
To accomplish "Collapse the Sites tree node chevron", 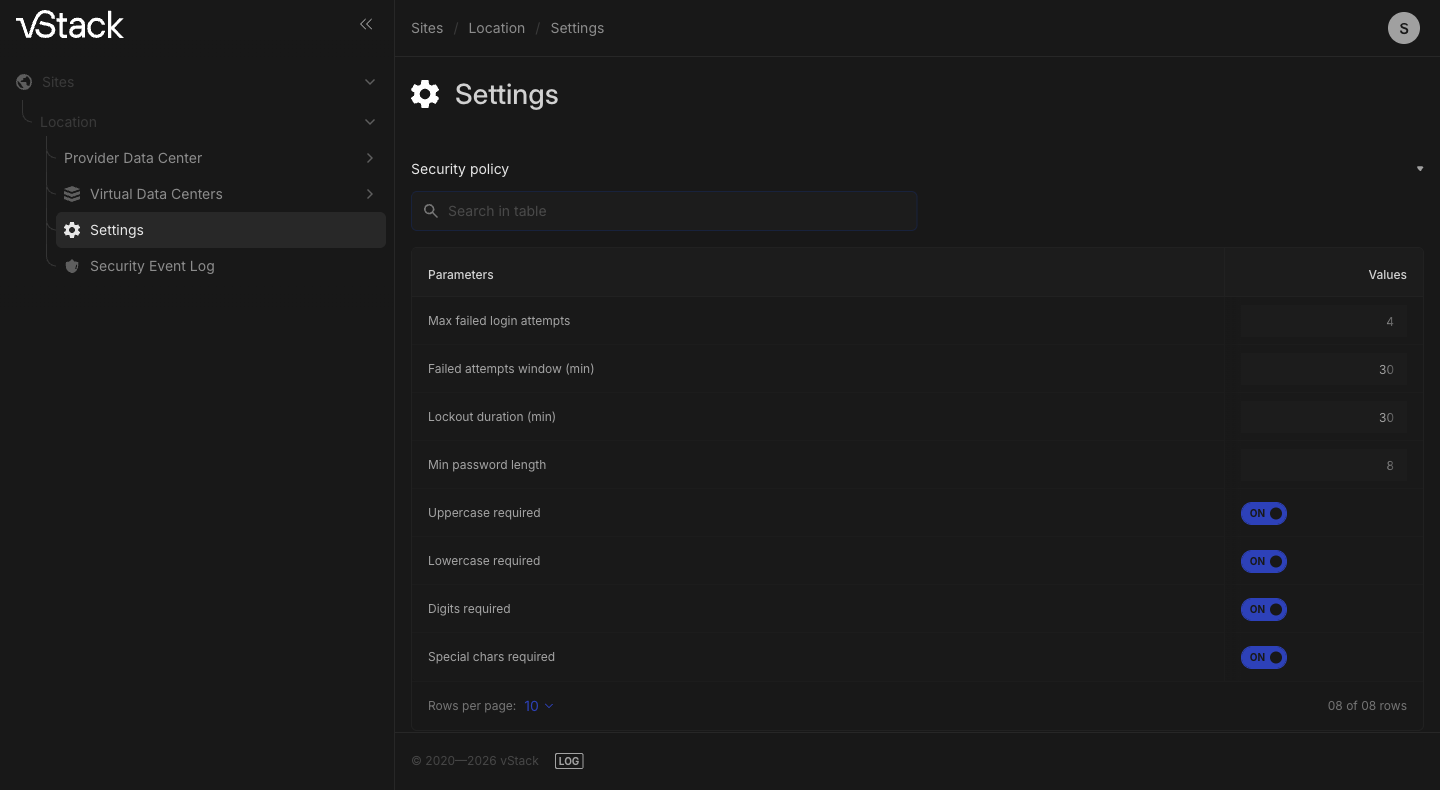I will [x=370, y=82].
